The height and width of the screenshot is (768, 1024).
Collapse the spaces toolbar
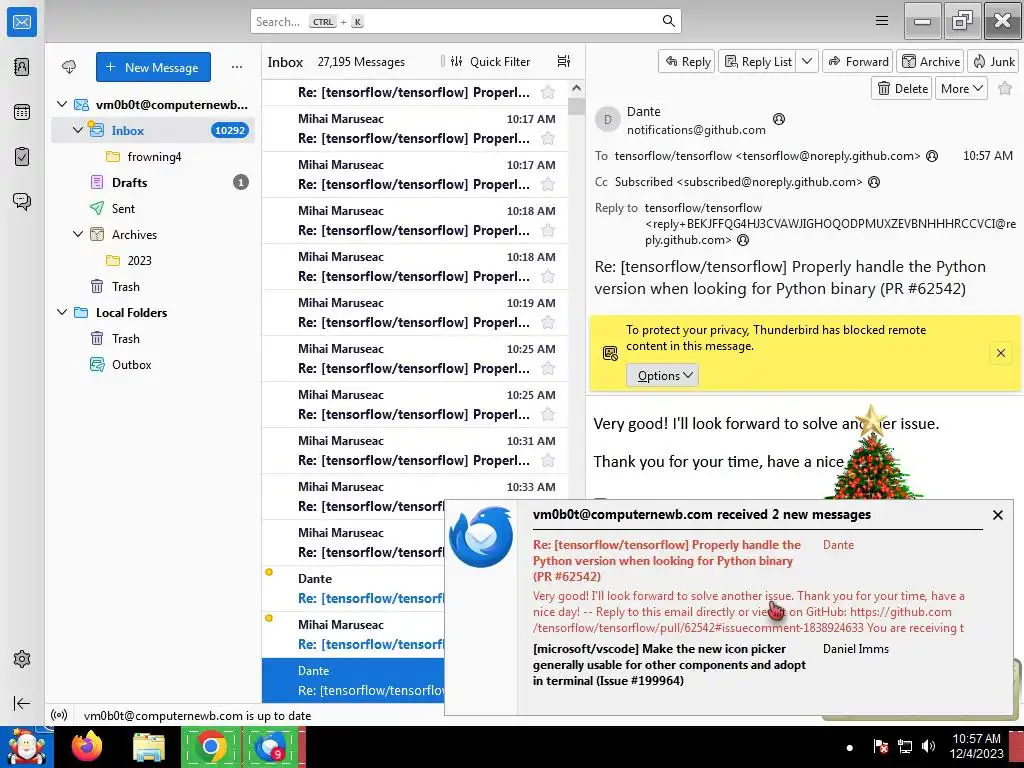(22, 703)
